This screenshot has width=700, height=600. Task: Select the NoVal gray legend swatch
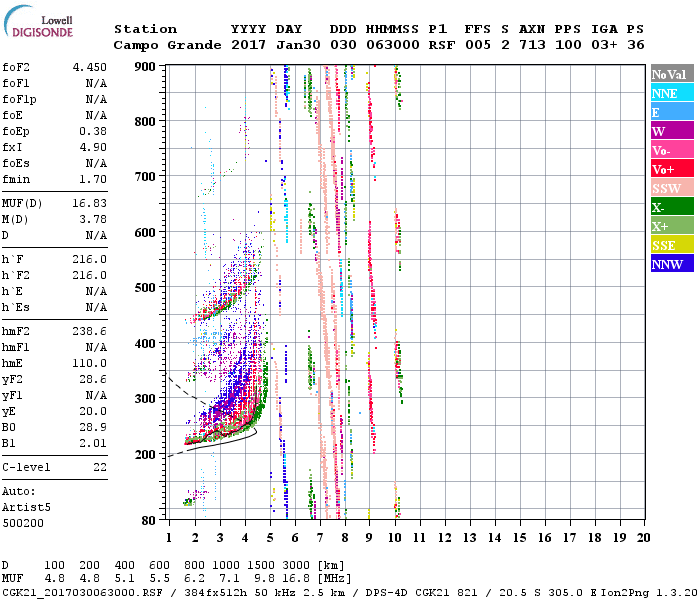(x=671, y=74)
